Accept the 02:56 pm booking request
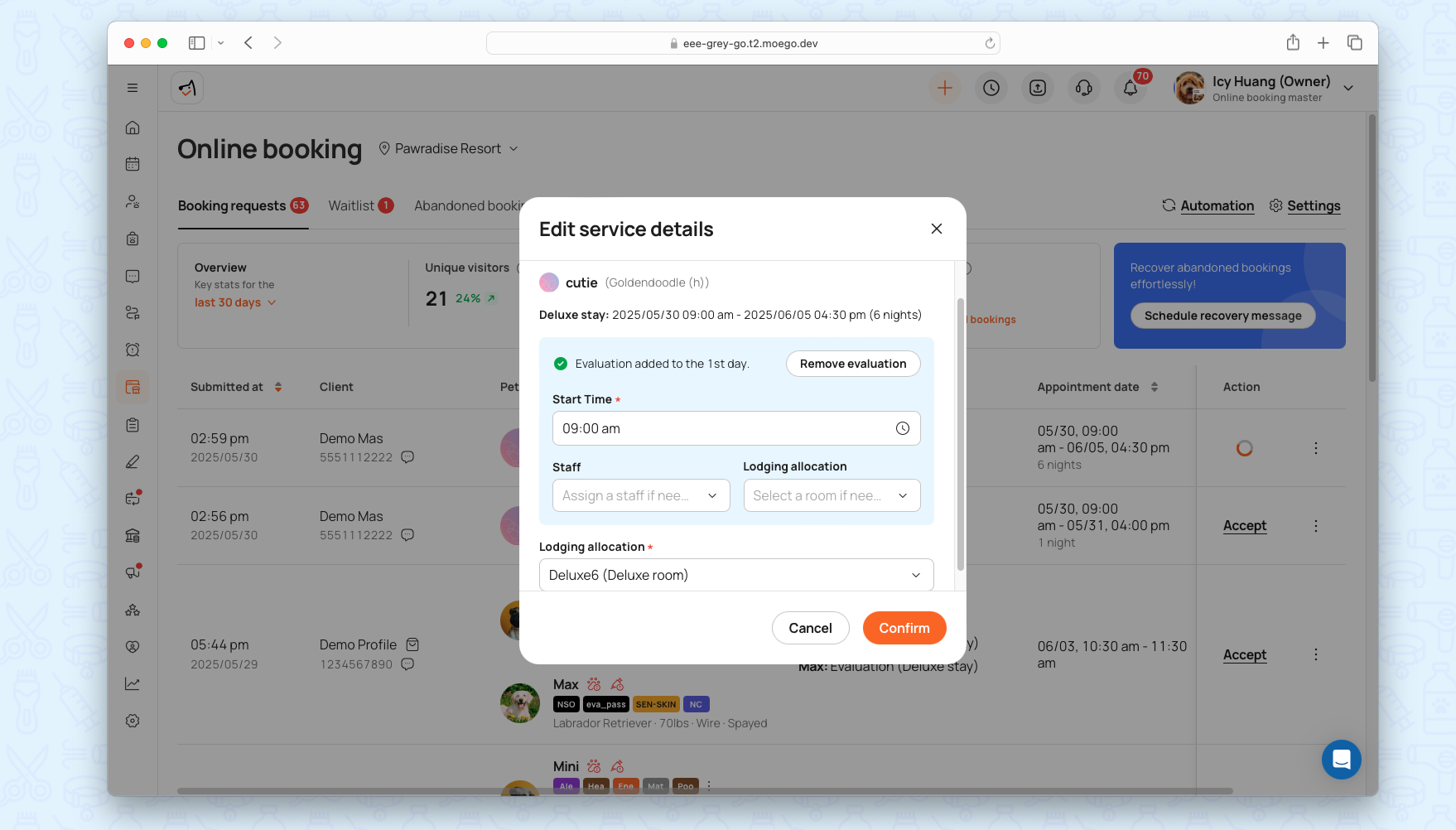The height and width of the screenshot is (830, 1456). point(1245,525)
